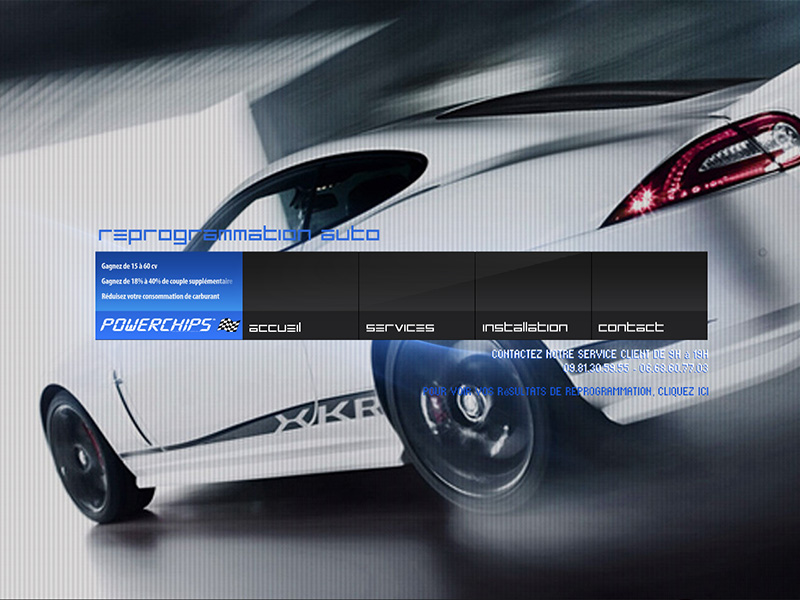Click the dark panel above installation

click(x=533, y=281)
